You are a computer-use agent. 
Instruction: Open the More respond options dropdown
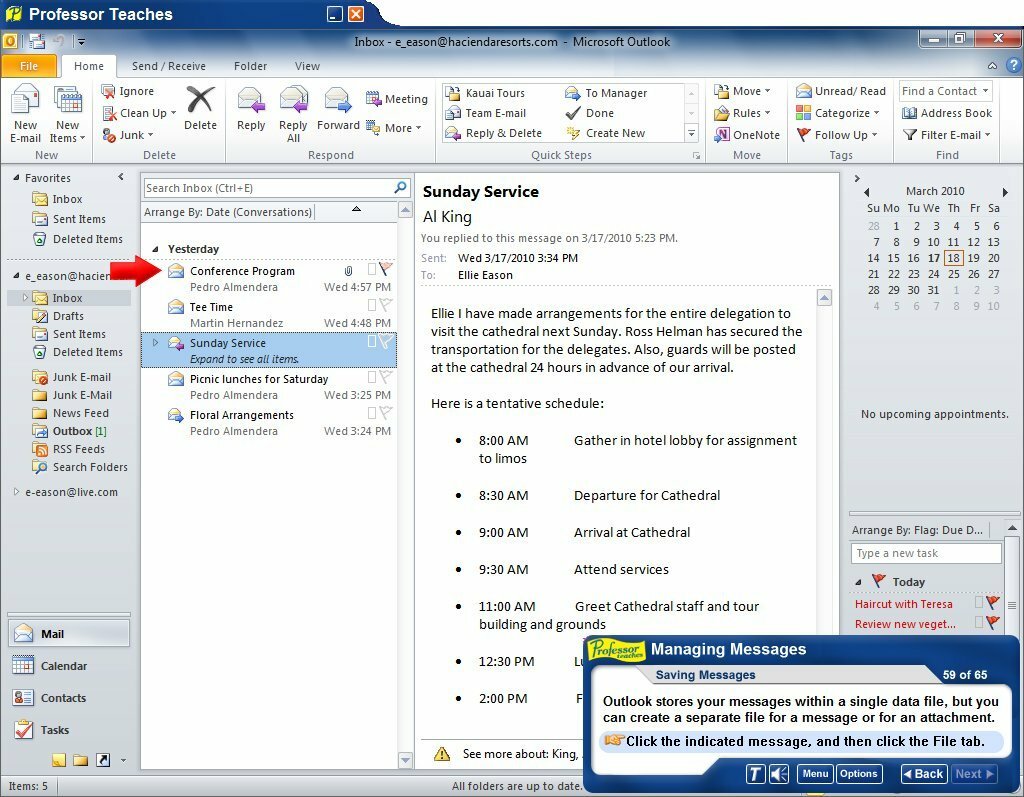(x=394, y=127)
